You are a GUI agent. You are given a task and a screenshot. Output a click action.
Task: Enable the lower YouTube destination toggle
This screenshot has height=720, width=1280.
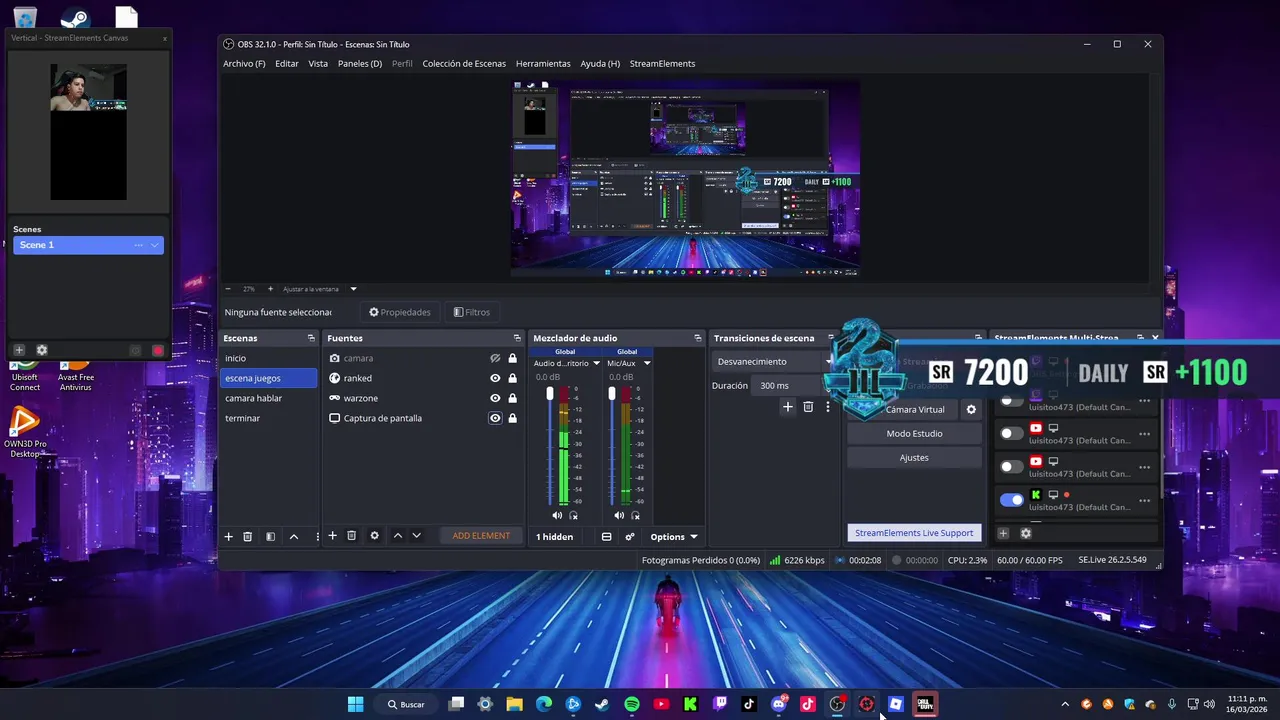1012,466
